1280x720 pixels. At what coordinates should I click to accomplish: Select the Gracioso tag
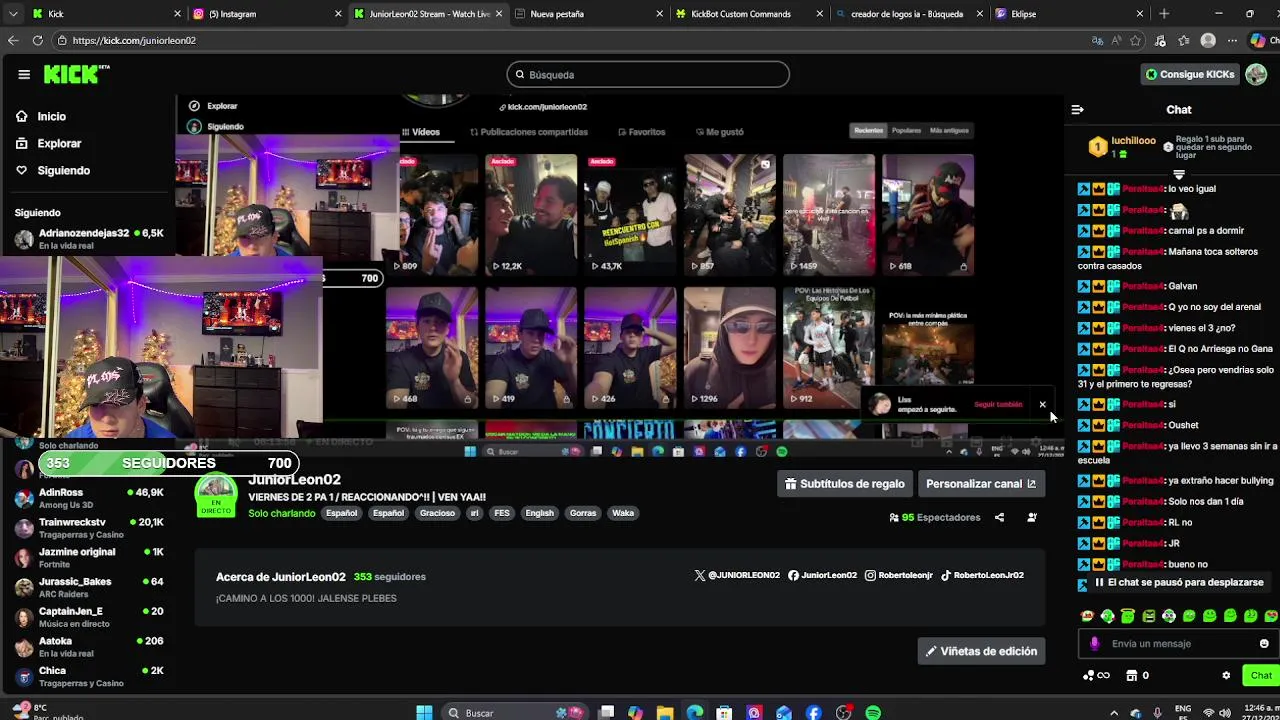pyautogui.click(x=437, y=513)
